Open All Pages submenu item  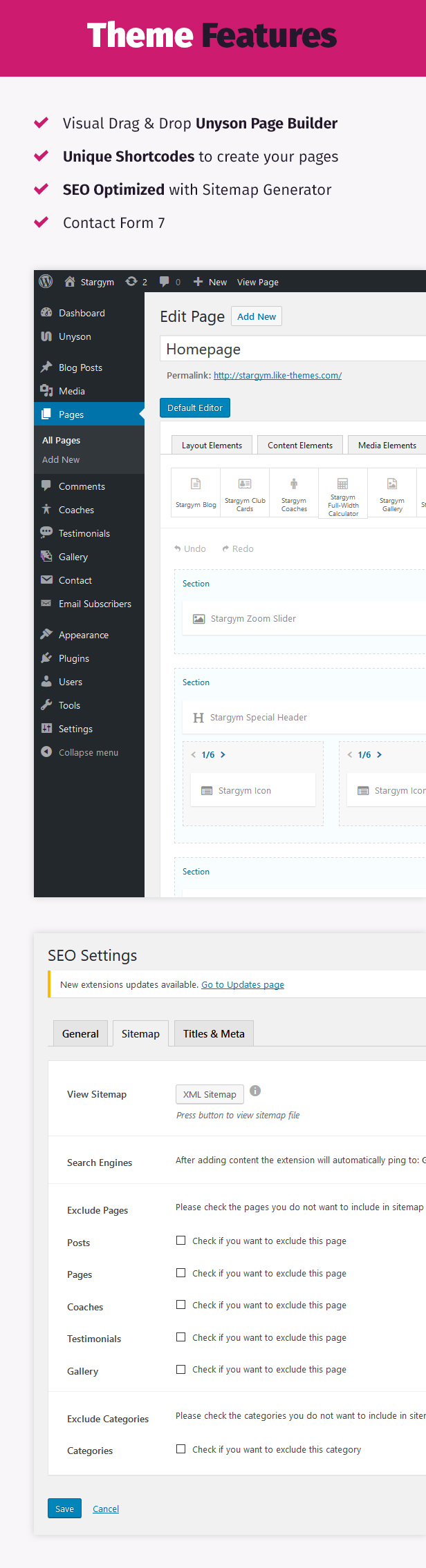(x=62, y=440)
